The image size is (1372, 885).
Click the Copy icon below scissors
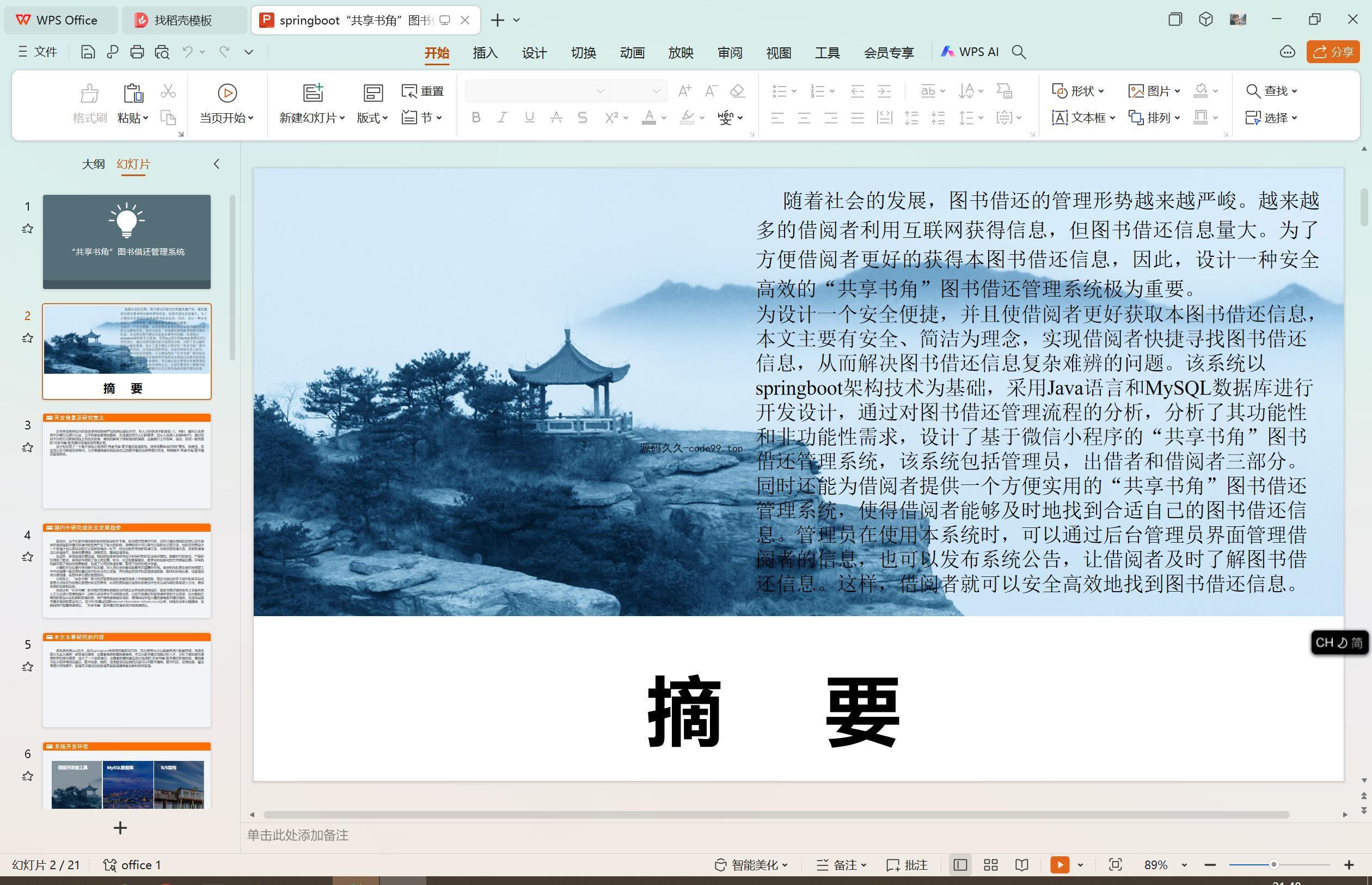168,118
